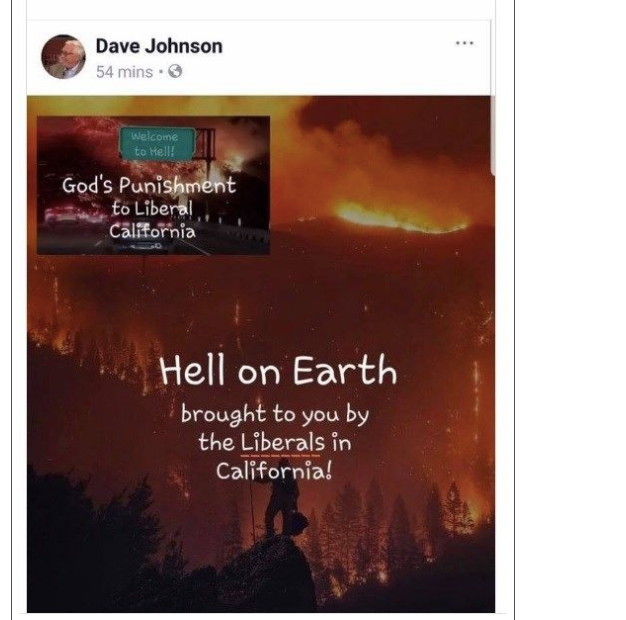Click the 'brought to you by' line

pos(275,414)
